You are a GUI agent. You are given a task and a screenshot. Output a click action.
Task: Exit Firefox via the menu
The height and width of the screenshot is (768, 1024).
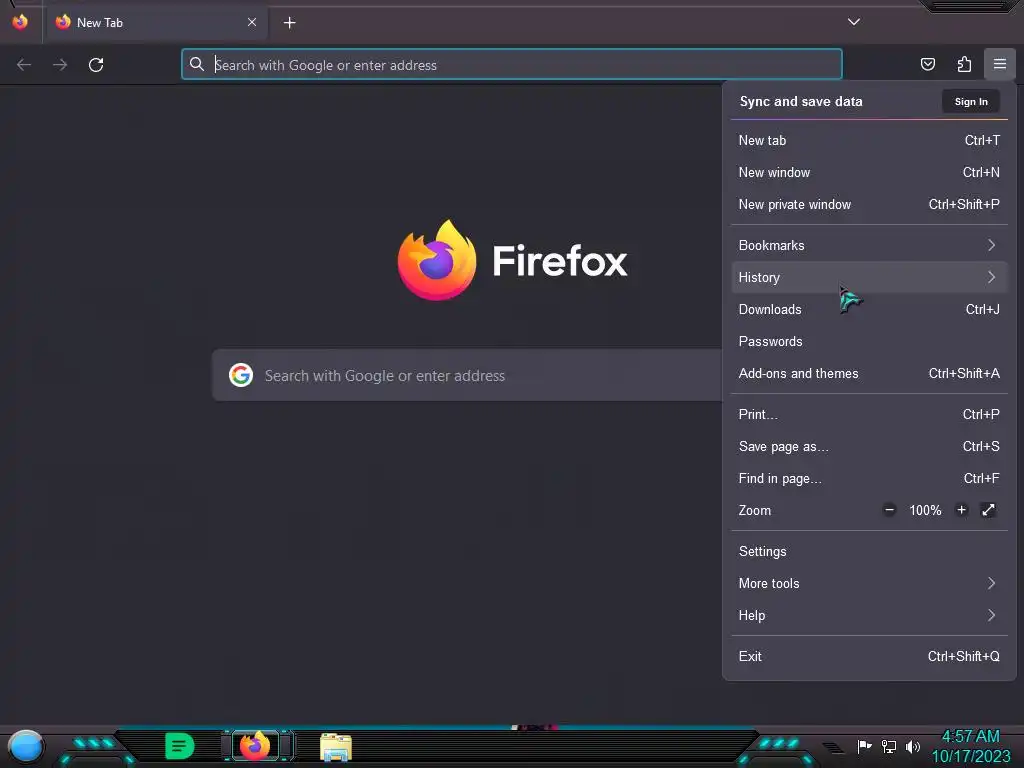pyautogui.click(x=869, y=657)
